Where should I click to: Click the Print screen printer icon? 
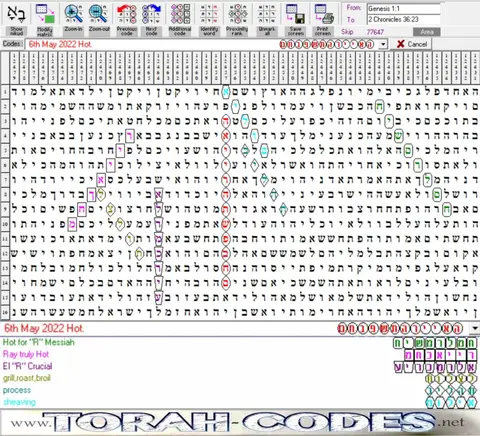pos(324,14)
